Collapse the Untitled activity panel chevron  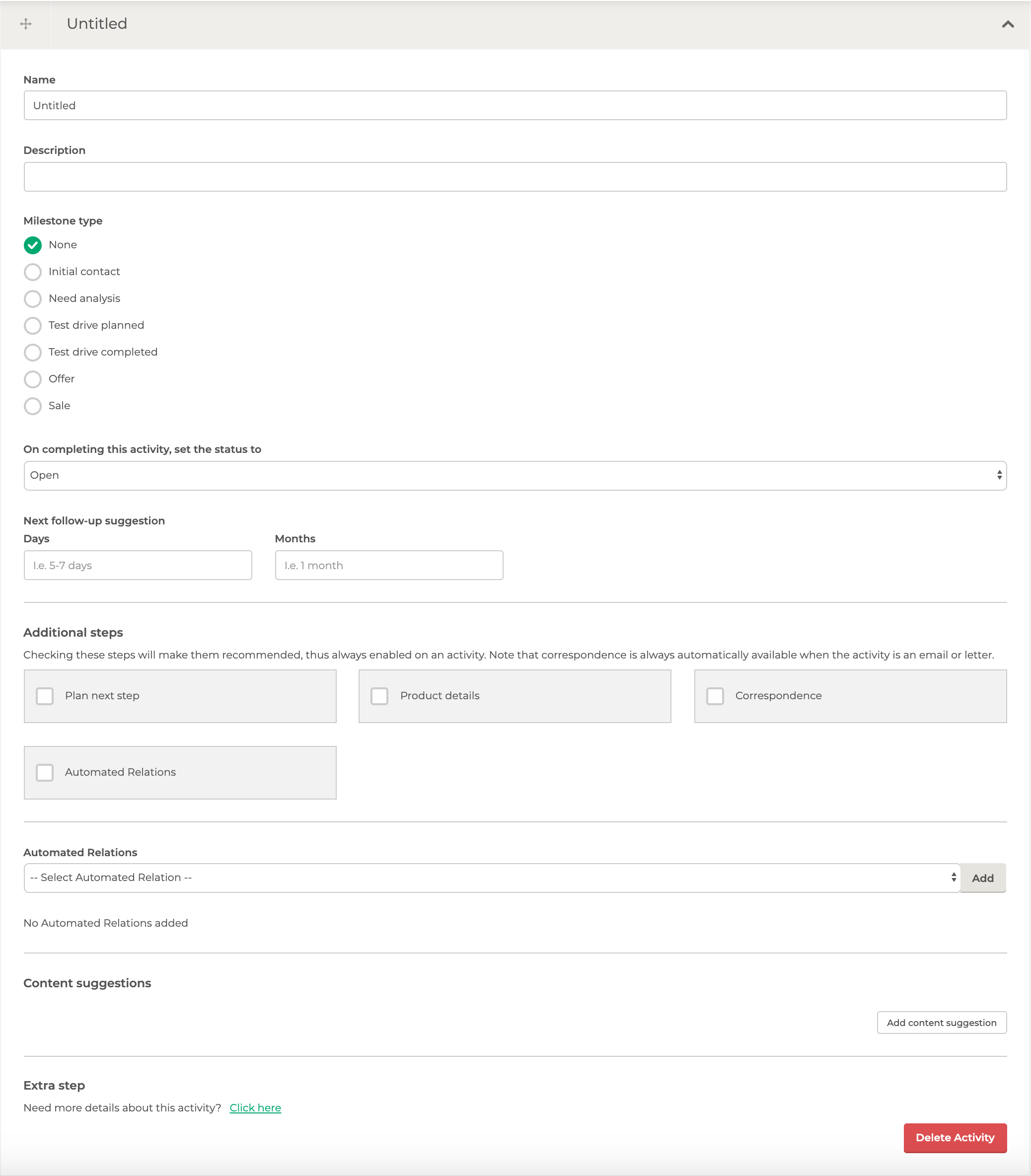click(1008, 24)
